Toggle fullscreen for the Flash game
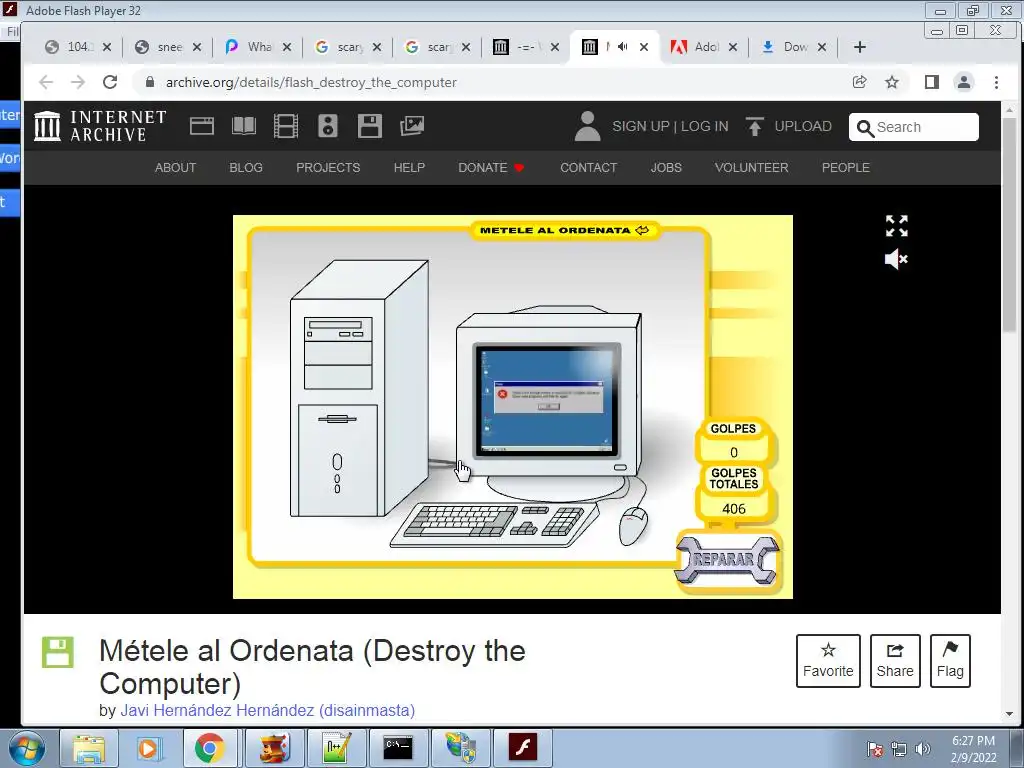 pos(897,226)
